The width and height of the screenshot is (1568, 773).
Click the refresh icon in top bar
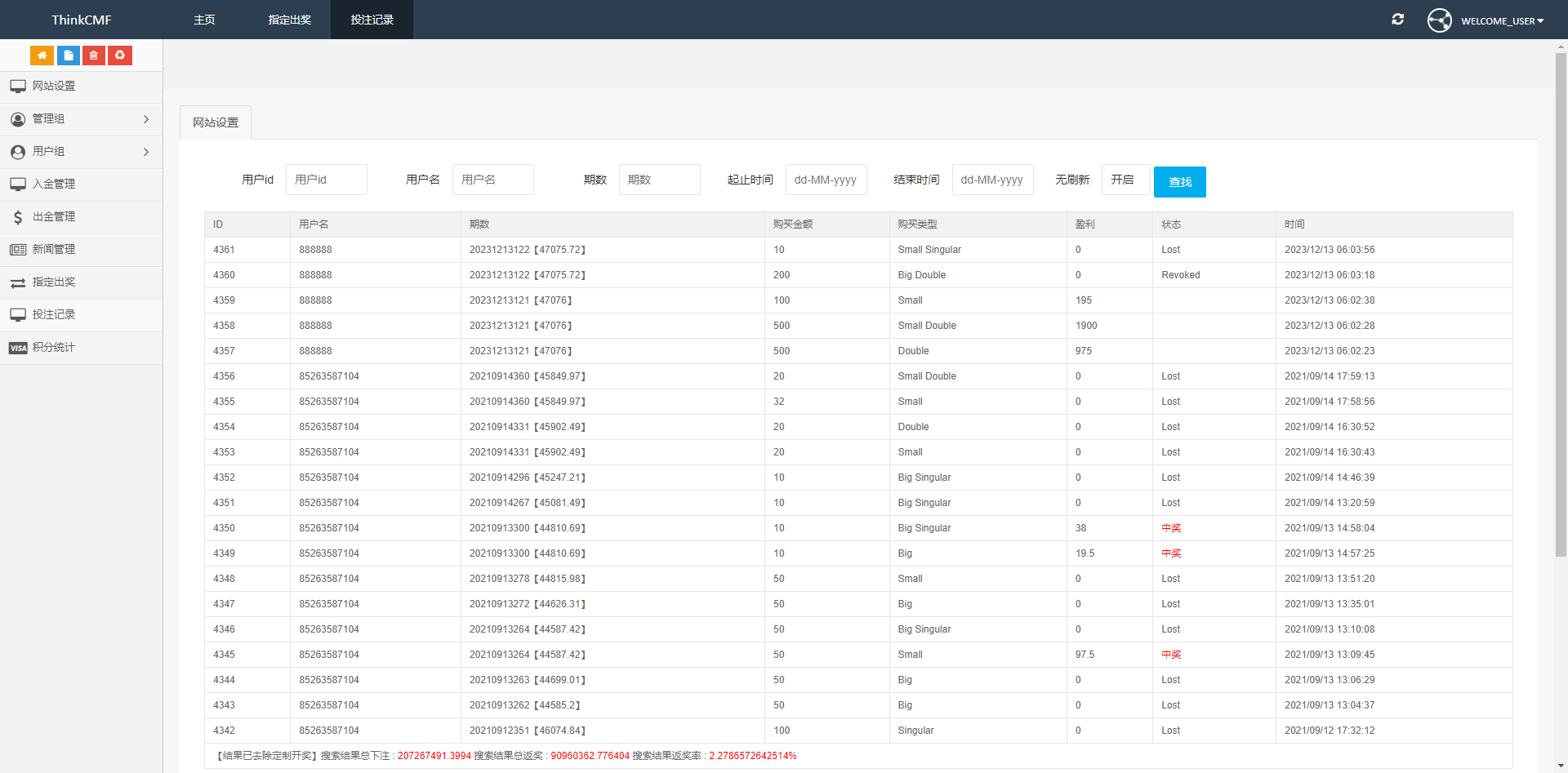1397,20
